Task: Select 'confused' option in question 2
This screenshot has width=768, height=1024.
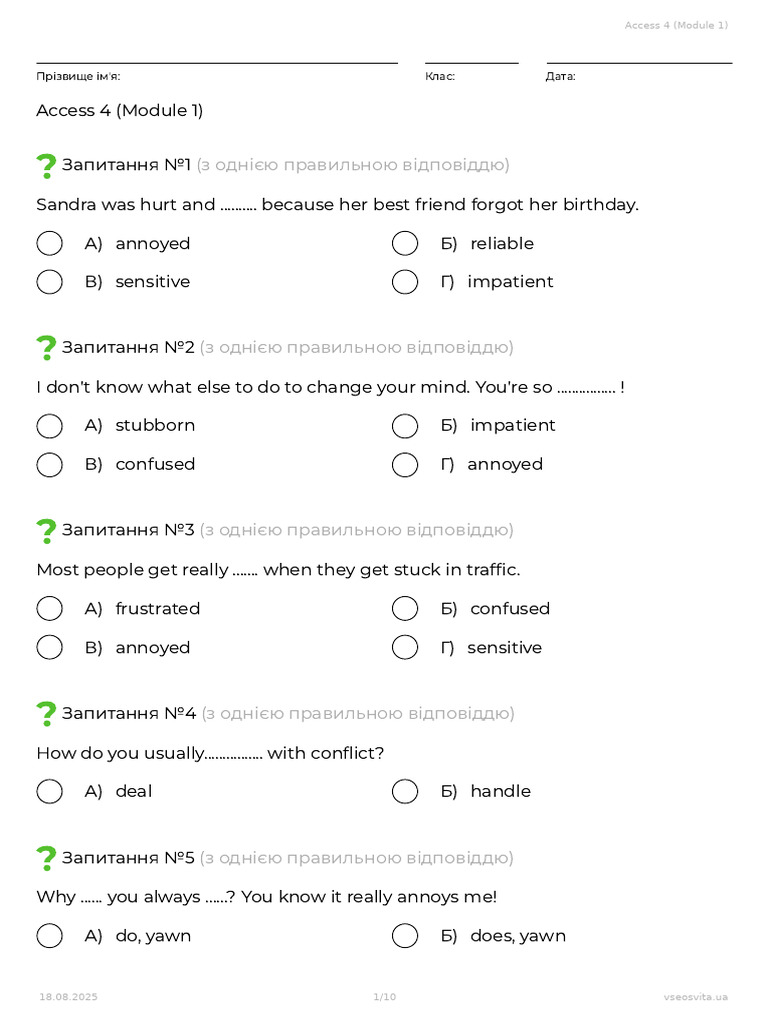Action: 50,465
